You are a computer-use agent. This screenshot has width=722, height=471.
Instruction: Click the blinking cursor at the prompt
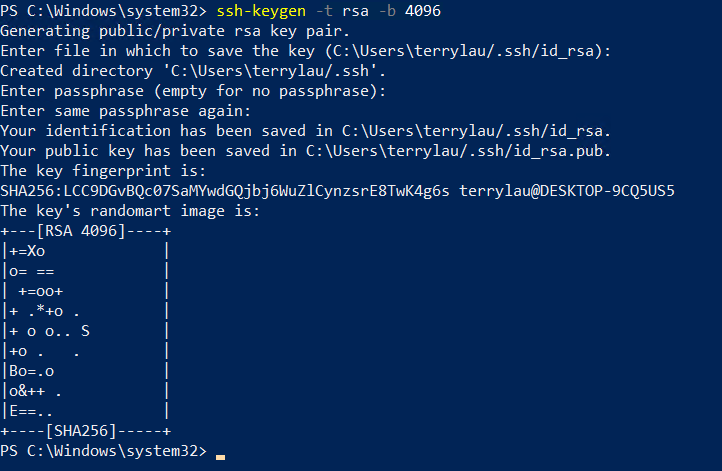point(221,457)
